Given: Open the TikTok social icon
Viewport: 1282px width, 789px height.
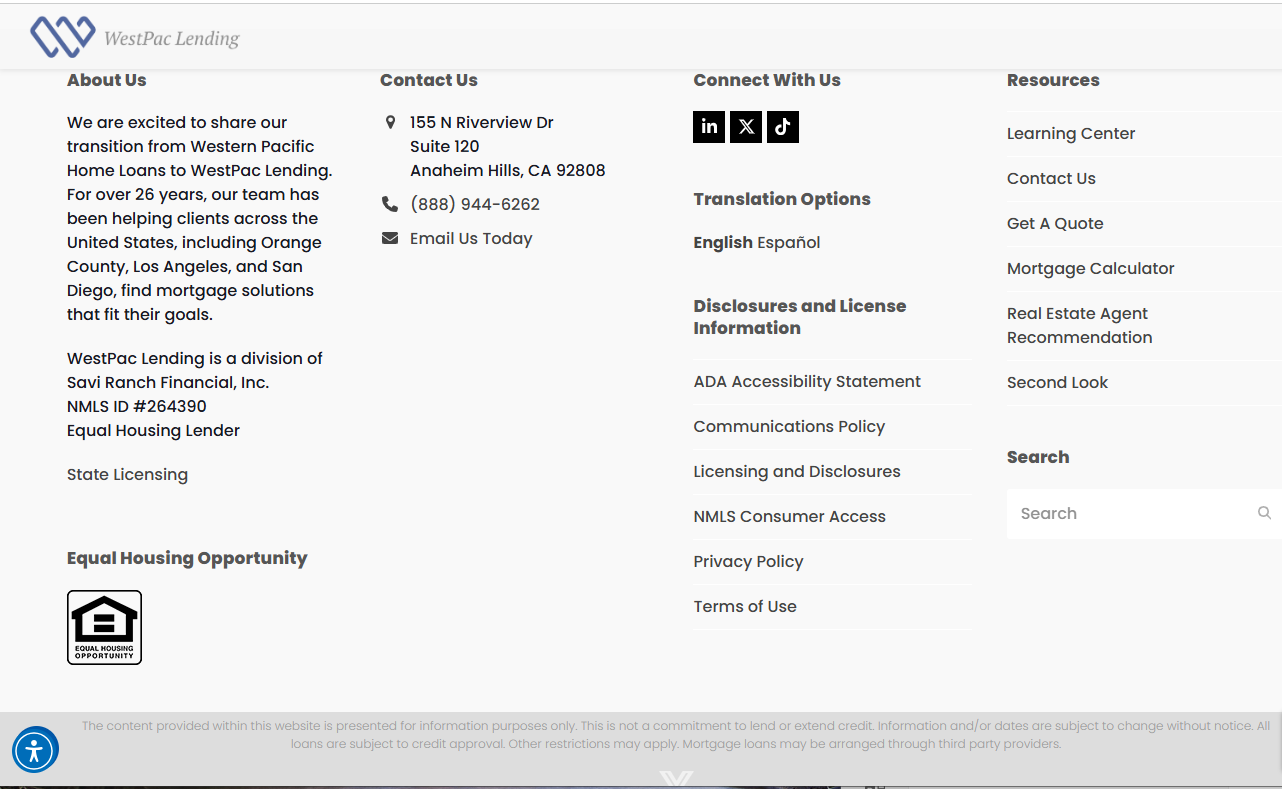Looking at the screenshot, I should 783,127.
